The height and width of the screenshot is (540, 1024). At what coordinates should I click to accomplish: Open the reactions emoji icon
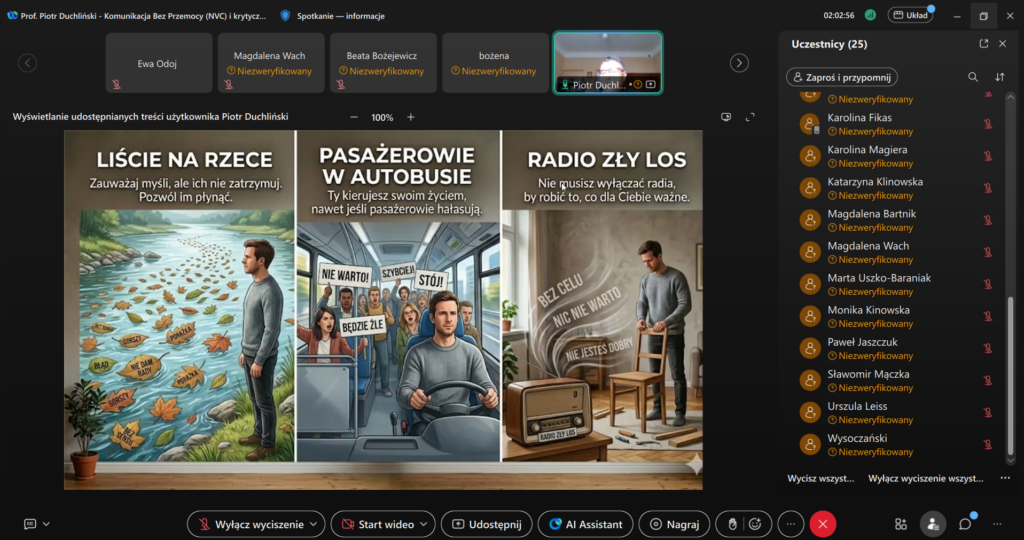pos(755,524)
